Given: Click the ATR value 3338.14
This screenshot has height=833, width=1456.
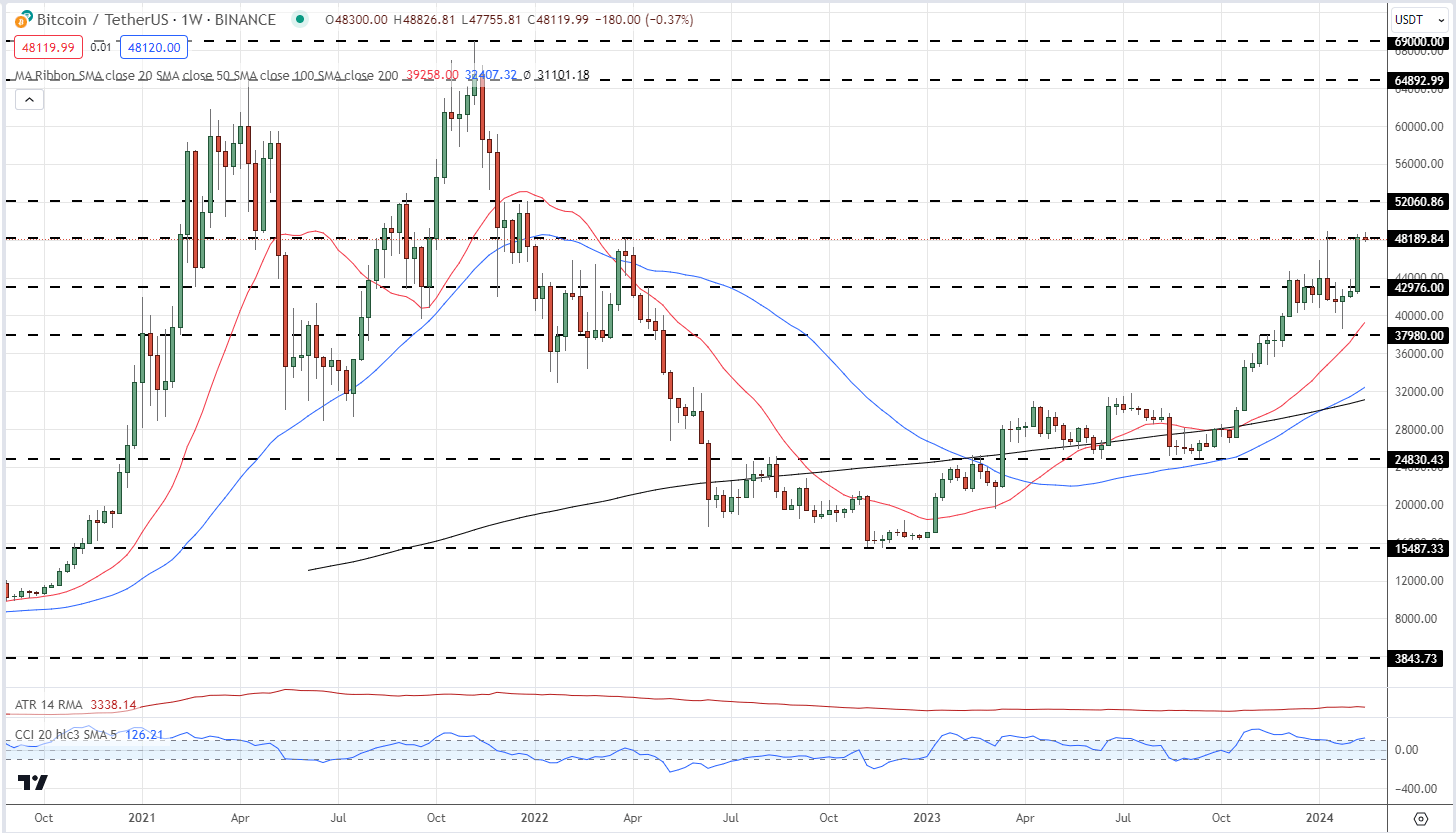Looking at the screenshot, I should coord(113,705).
